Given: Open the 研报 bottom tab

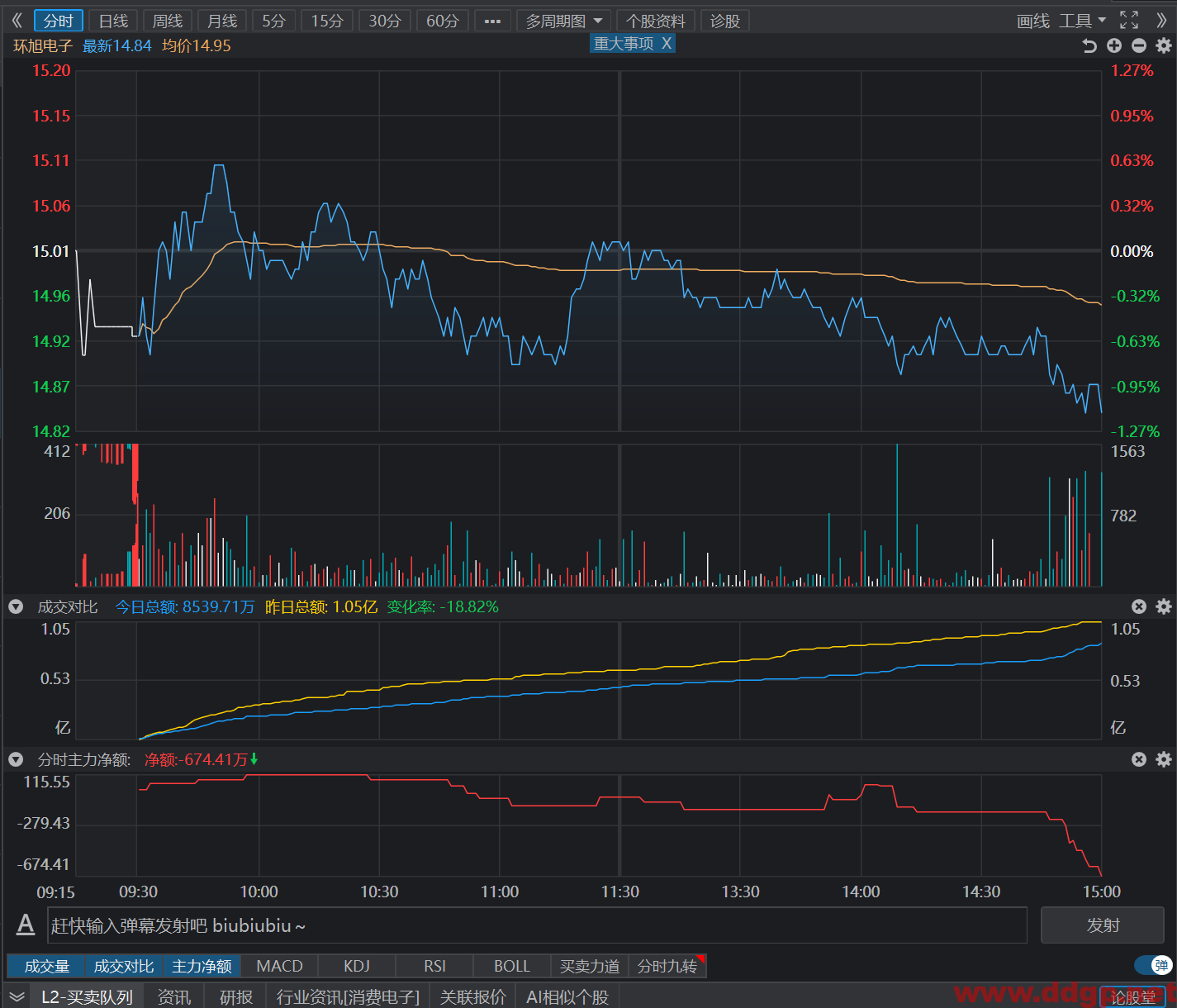Looking at the screenshot, I should (x=235, y=997).
